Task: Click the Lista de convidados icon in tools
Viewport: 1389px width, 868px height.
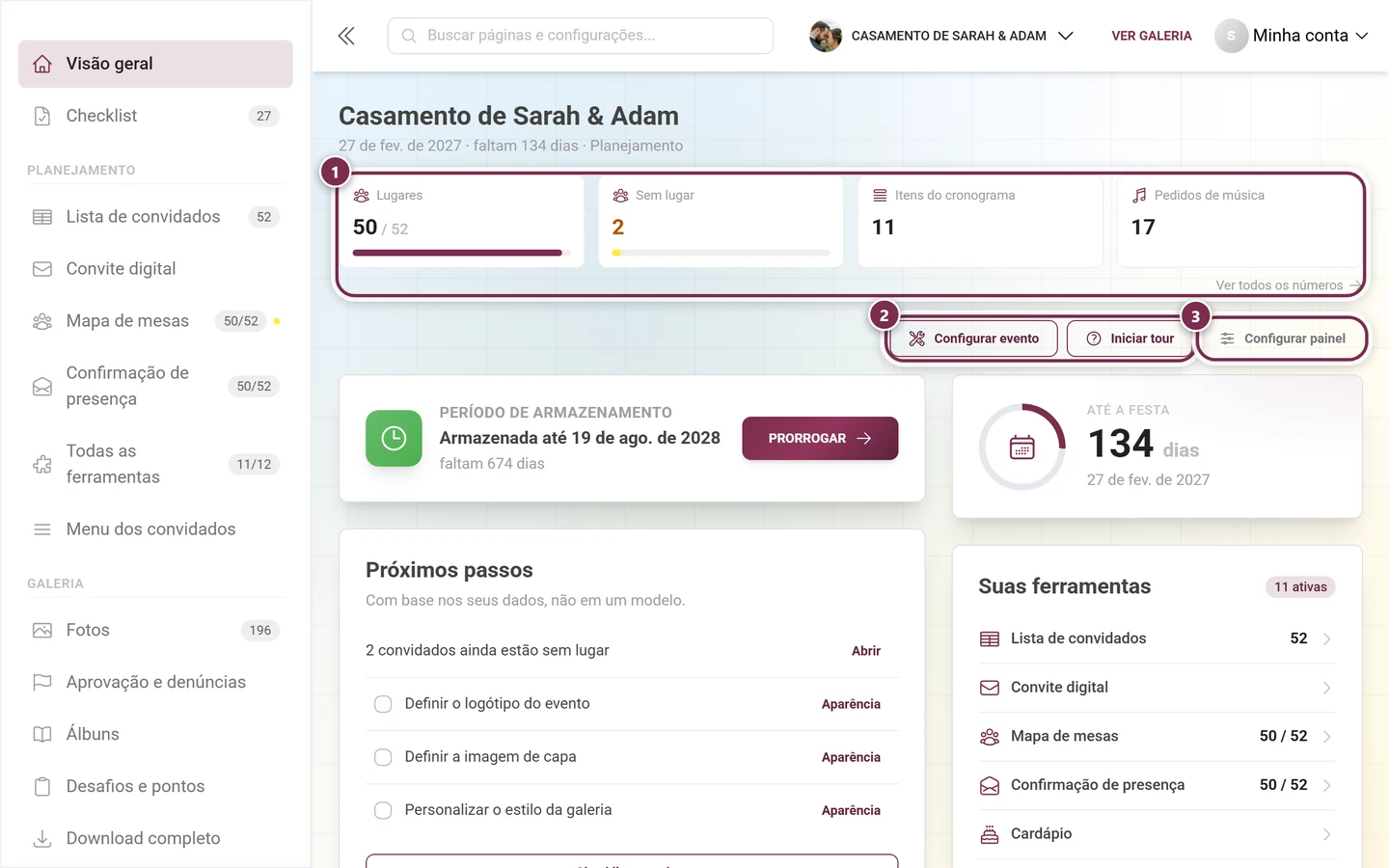Action: (x=990, y=638)
